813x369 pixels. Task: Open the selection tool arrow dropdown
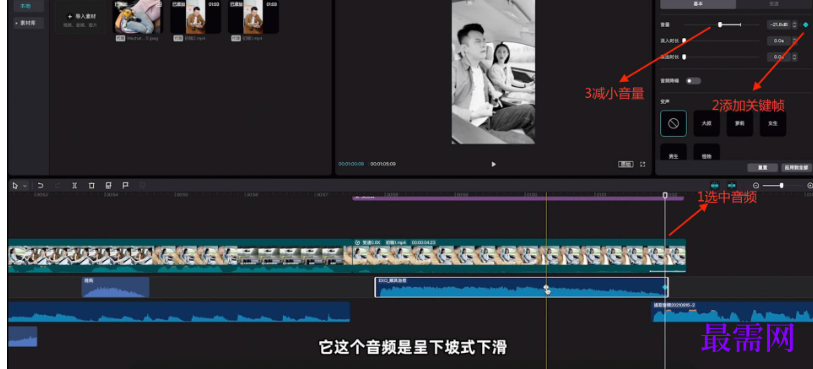point(24,186)
